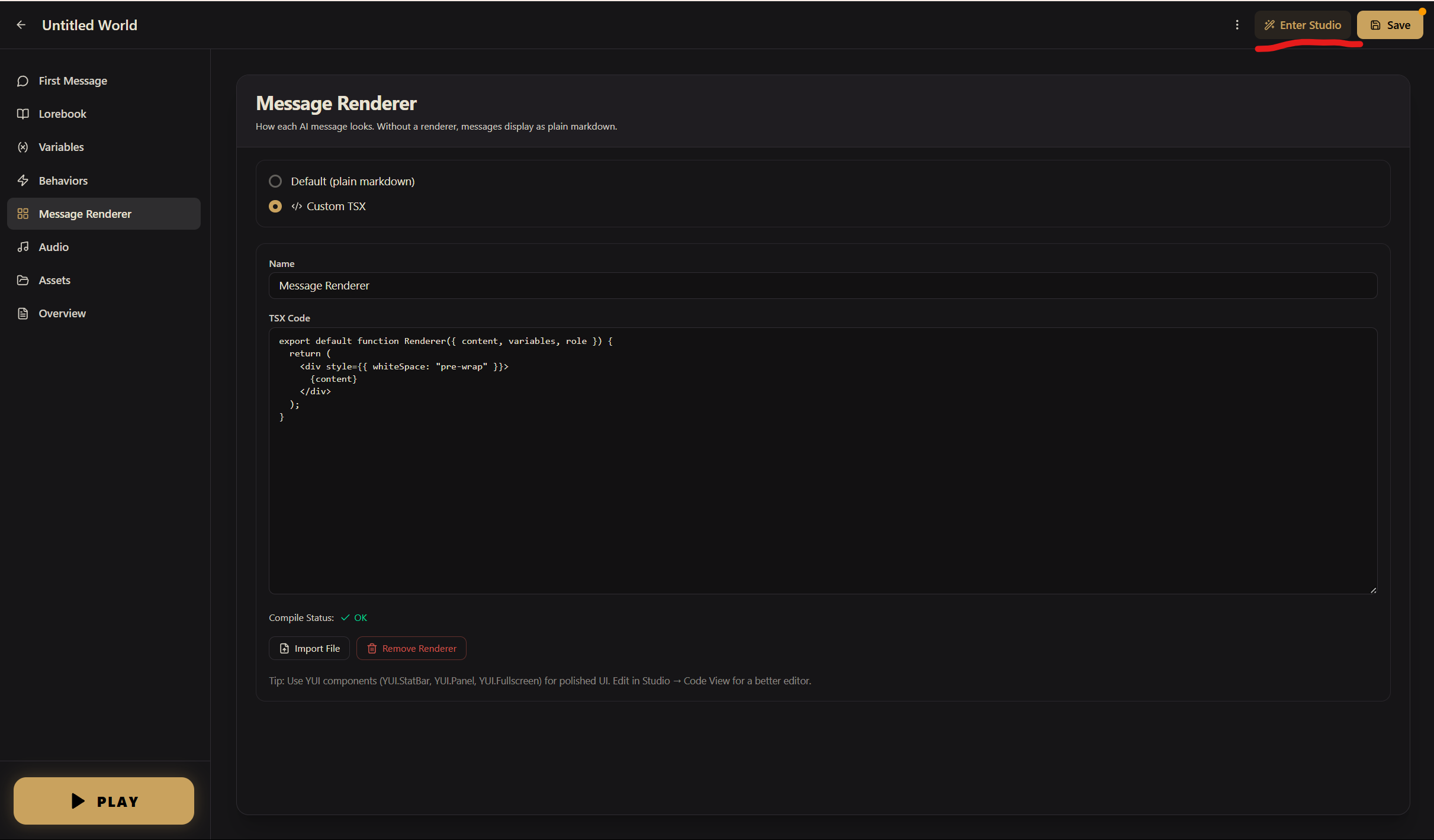Click inside the TSX Code editor
Viewport: 1434px width, 840px height.
tap(822, 485)
